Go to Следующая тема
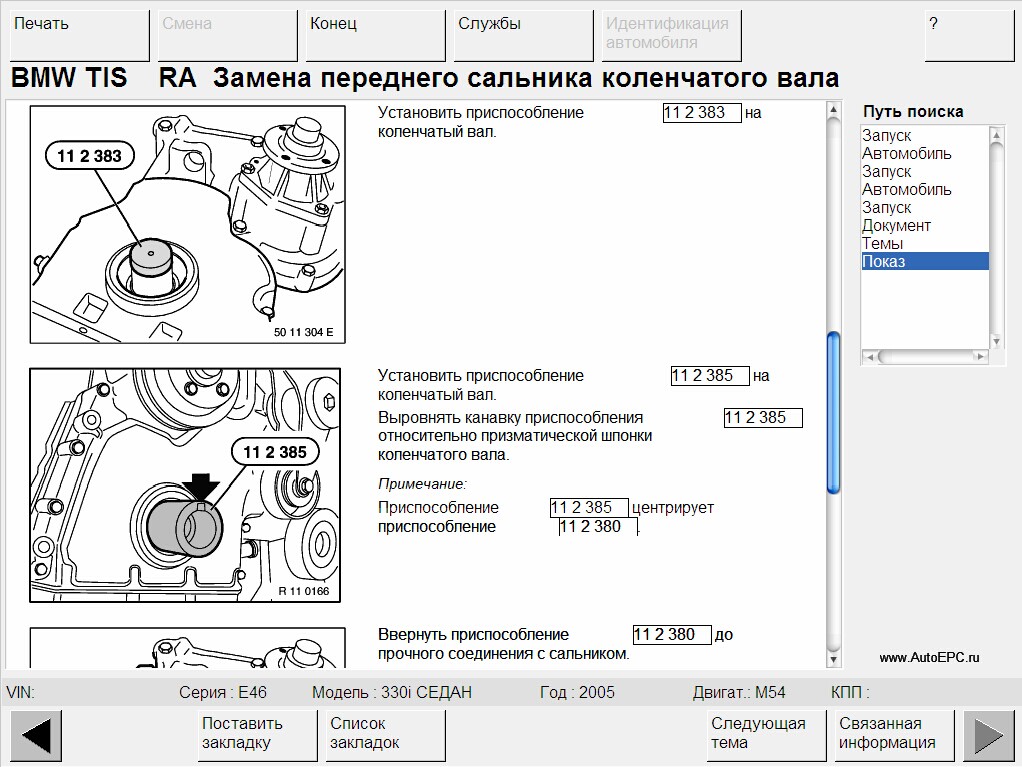The image size is (1022, 767). [x=766, y=735]
